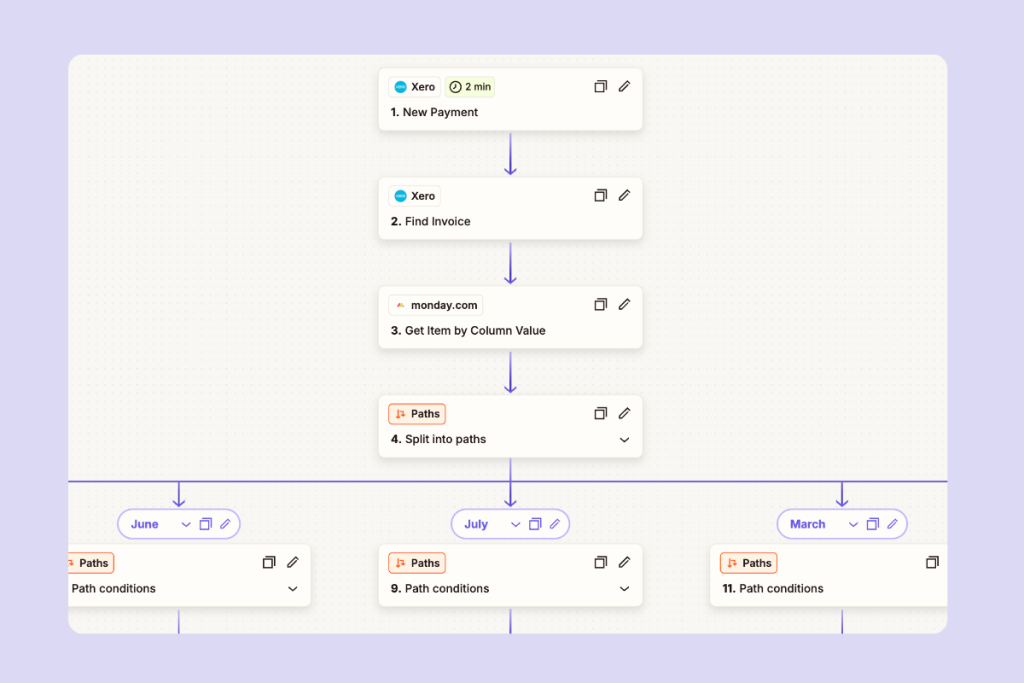
Task: Open the June path dropdown arrow
Action: click(x=185, y=524)
